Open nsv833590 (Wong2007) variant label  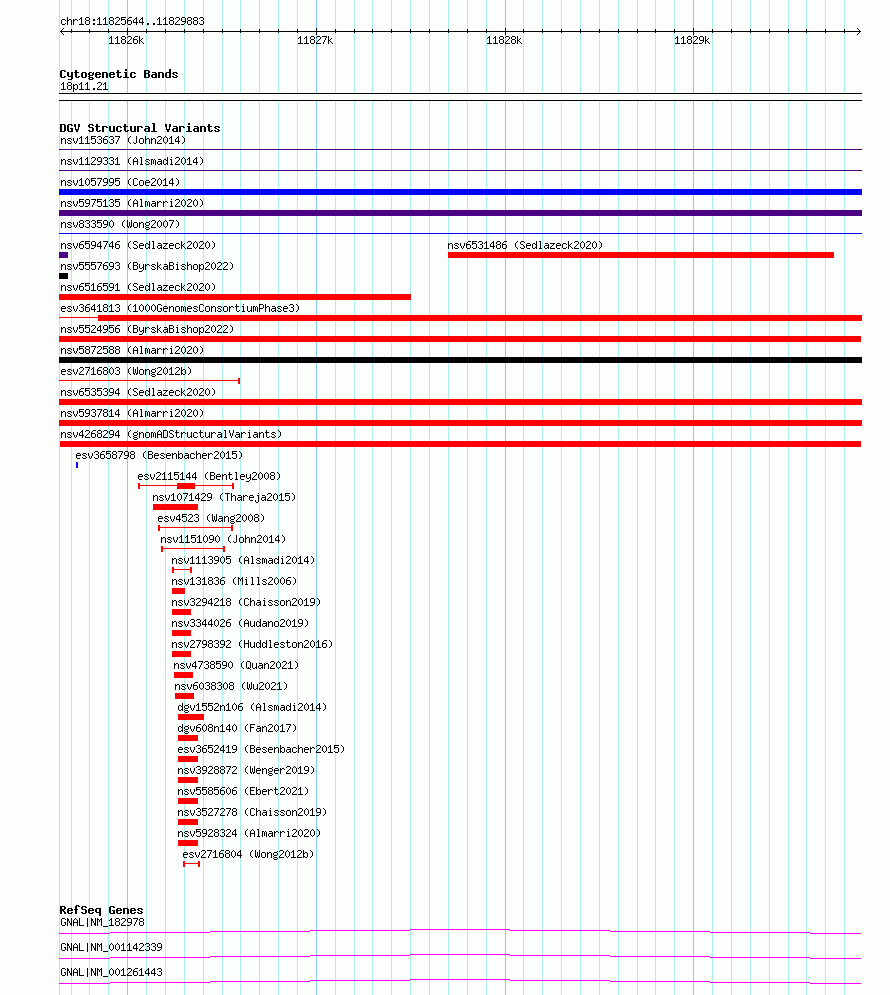(120, 224)
